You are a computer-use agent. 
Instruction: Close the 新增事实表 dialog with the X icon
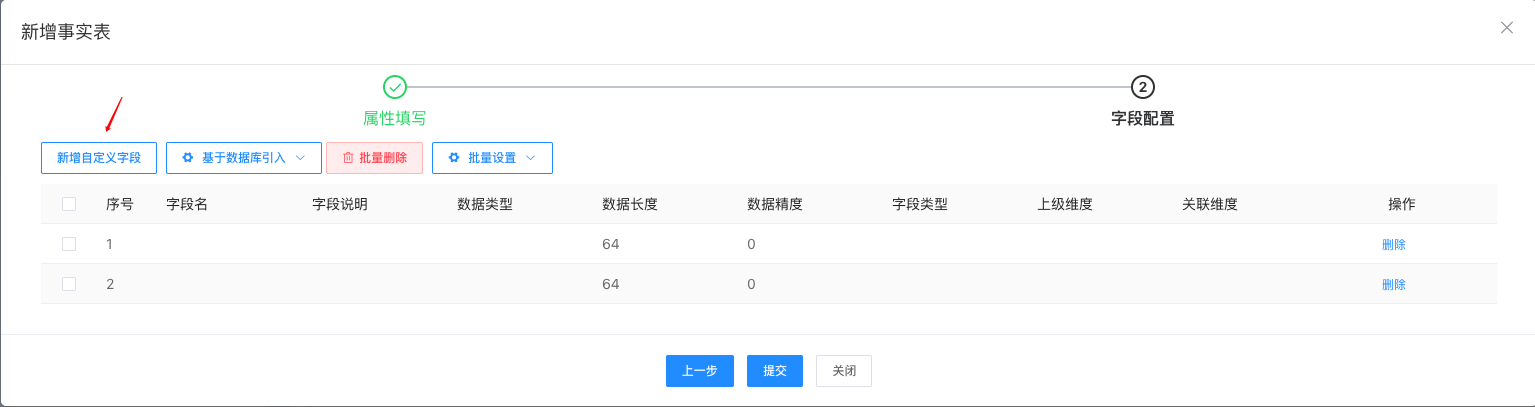coord(1507,28)
